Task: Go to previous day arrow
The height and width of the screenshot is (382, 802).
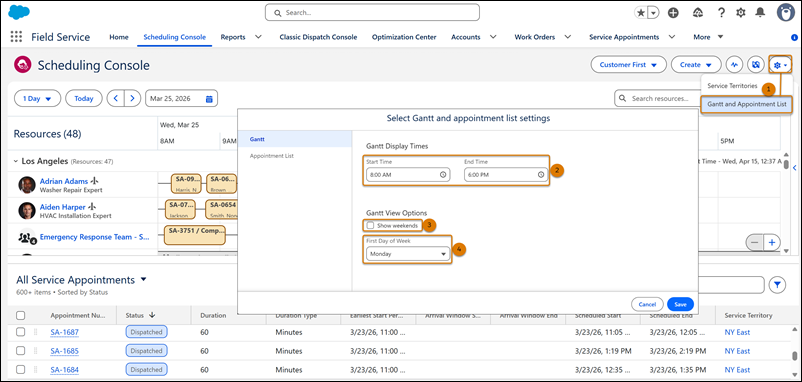Action: (116, 99)
